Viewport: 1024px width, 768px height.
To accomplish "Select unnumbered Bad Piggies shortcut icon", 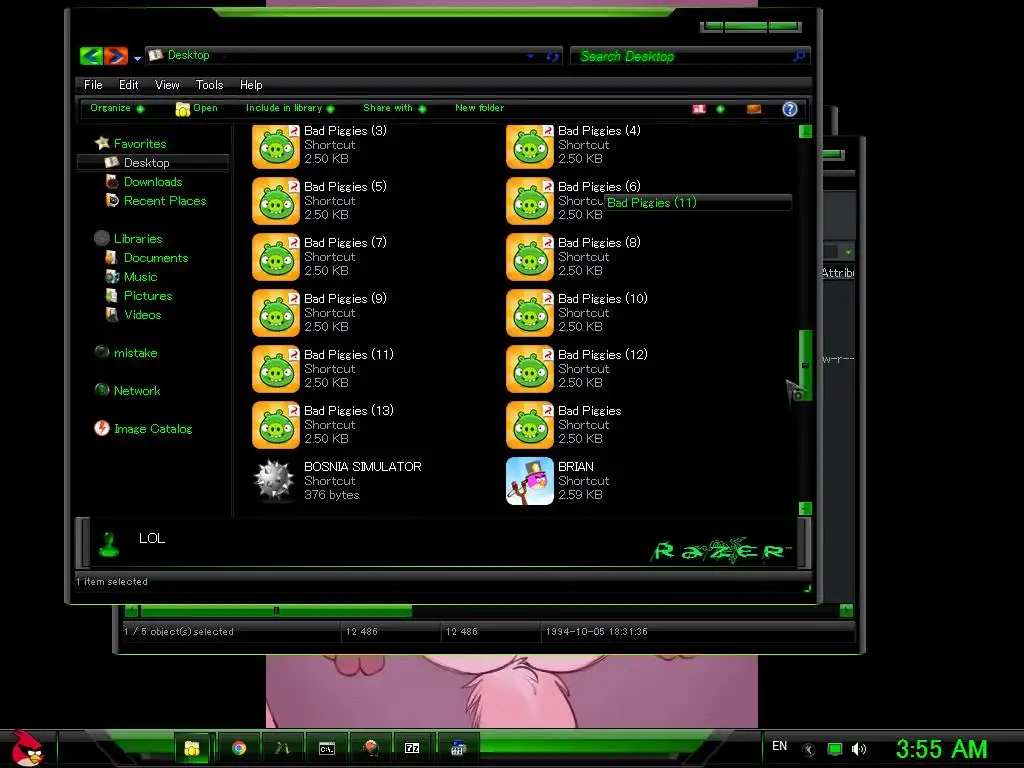I will [x=530, y=426].
